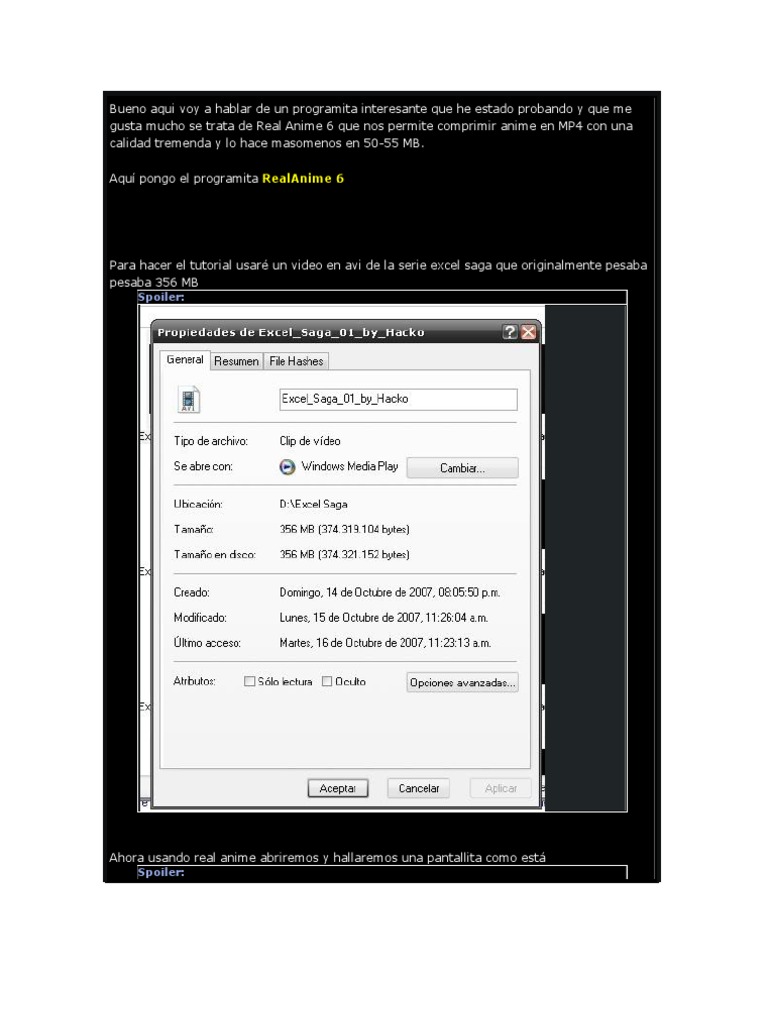Click the Cancelar button
The width and height of the screenshot is (768, 1024).
419,788
